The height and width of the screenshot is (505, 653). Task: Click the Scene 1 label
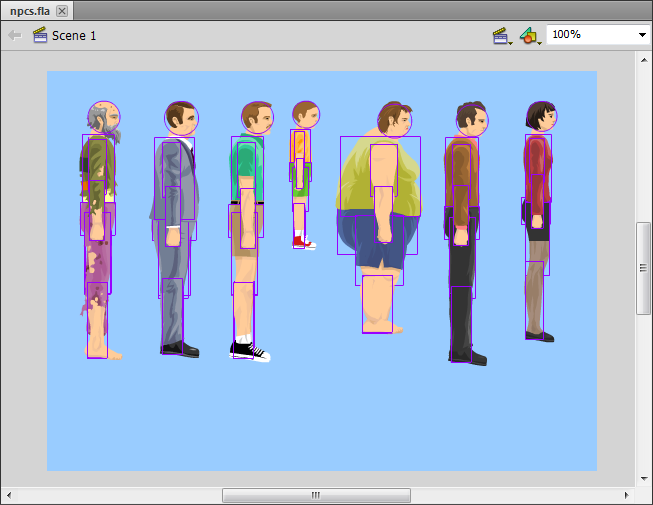pyautogui.click(x=74, y=36)
